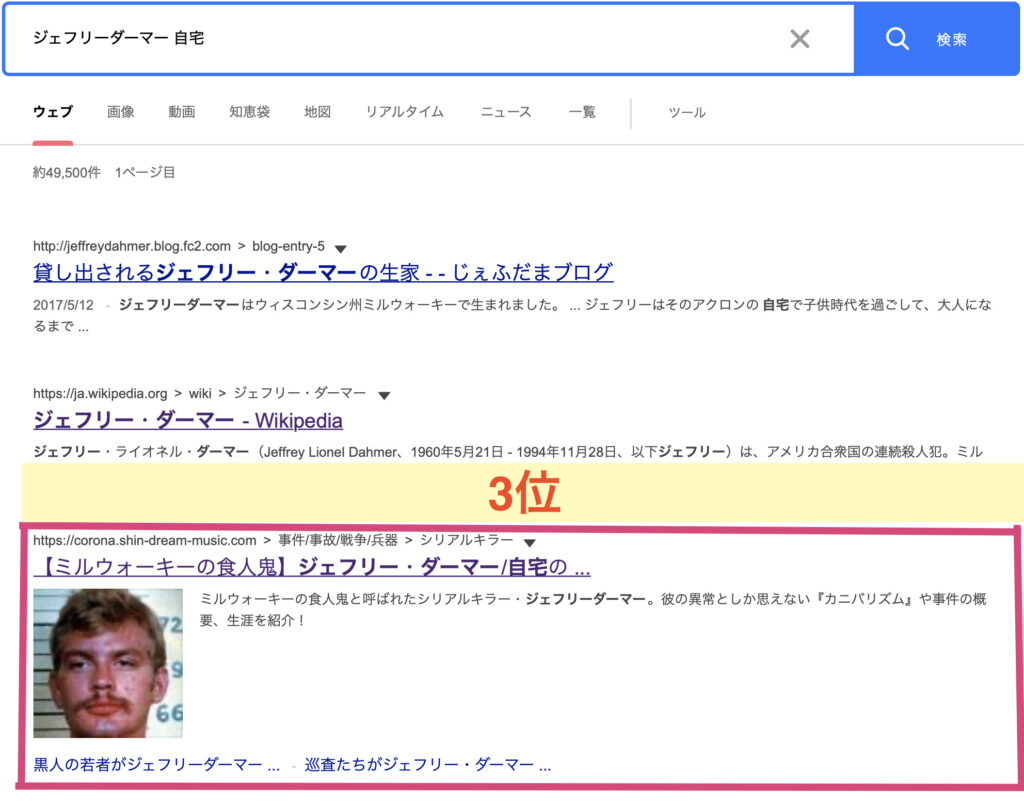This screenshot has height=803, width=1024.
Task: Switch to the 動画 tab
Action: click(x=182, y=112)
